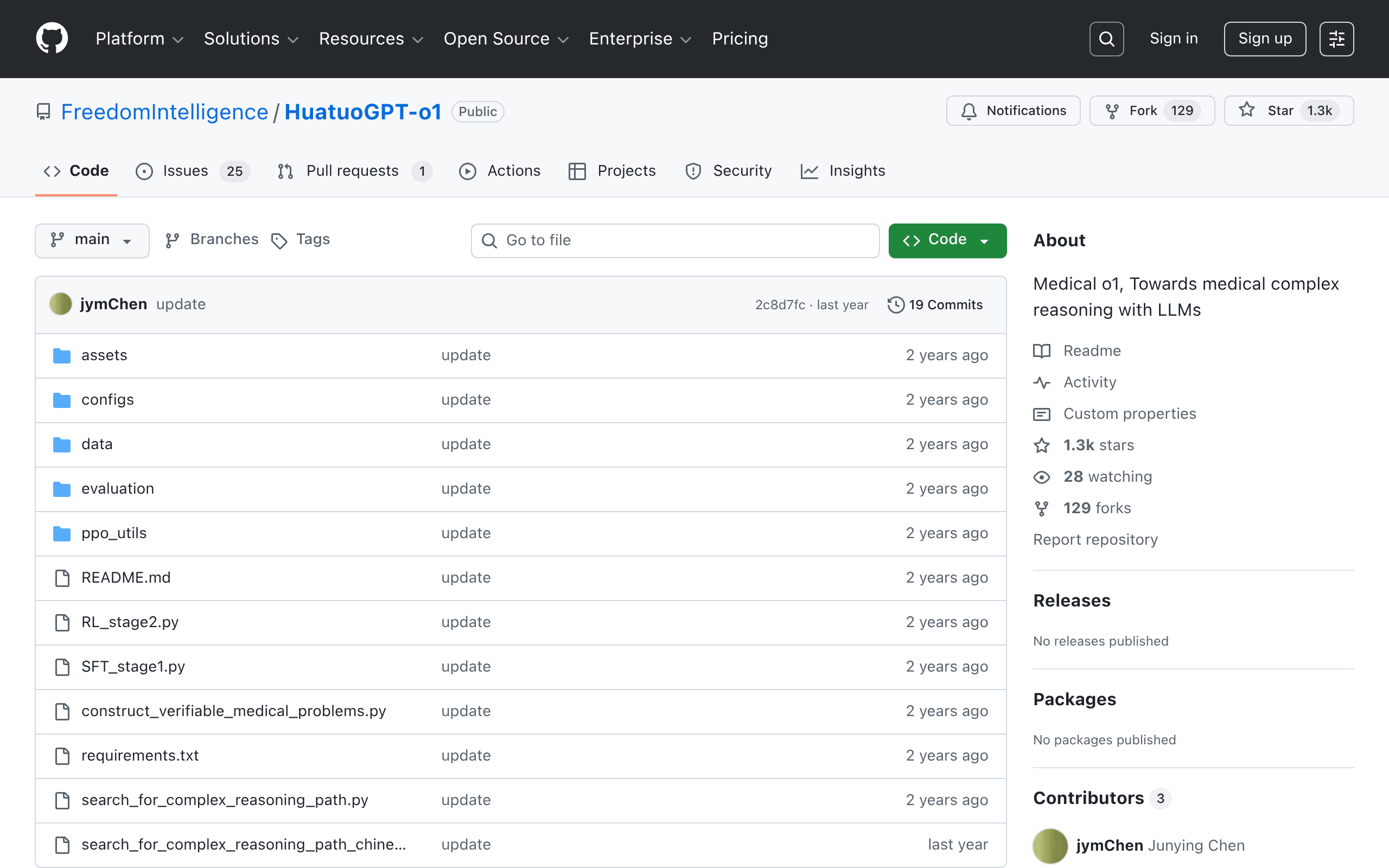
Task: Open the main branch selector dropdown
Action: click(x=92, y=240)
